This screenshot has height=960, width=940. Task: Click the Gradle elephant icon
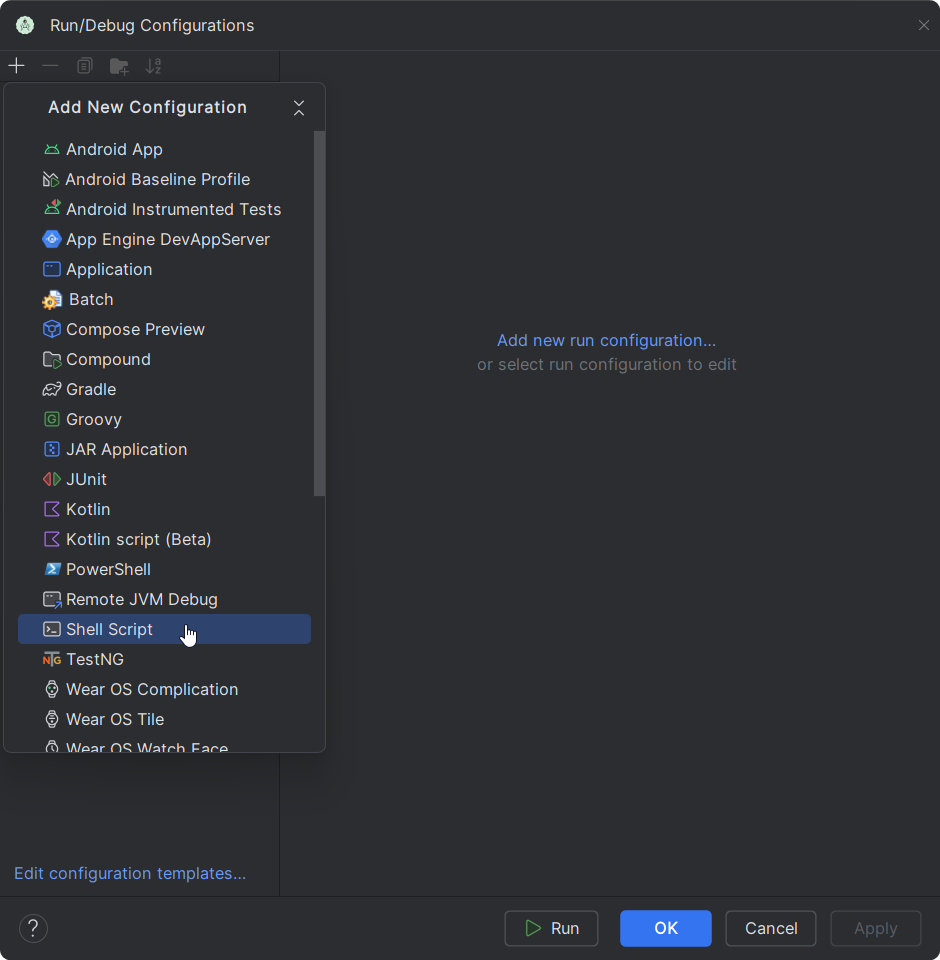coord(52,389)
